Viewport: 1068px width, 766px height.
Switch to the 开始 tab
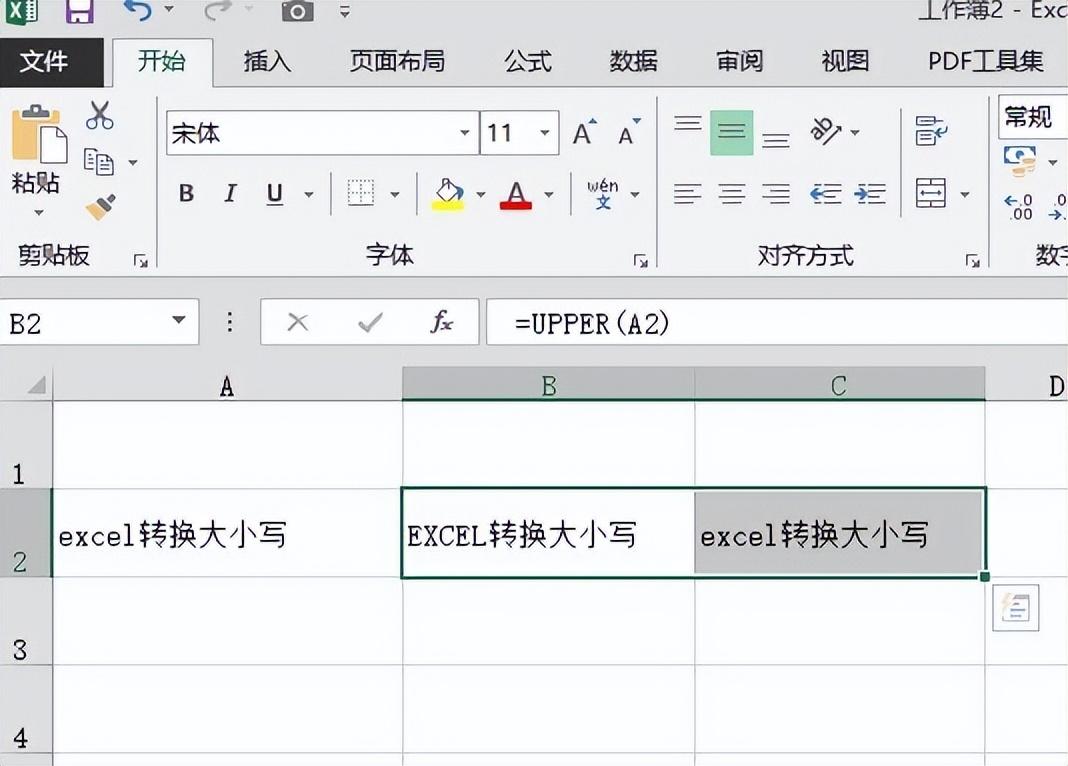coord(162,62)
